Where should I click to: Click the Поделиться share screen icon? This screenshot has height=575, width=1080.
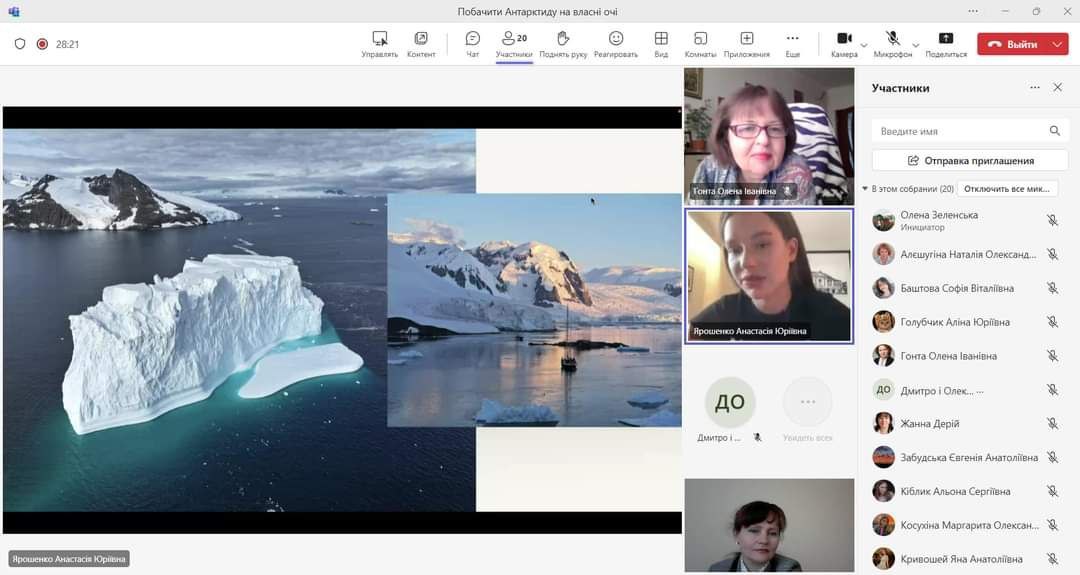945,39
